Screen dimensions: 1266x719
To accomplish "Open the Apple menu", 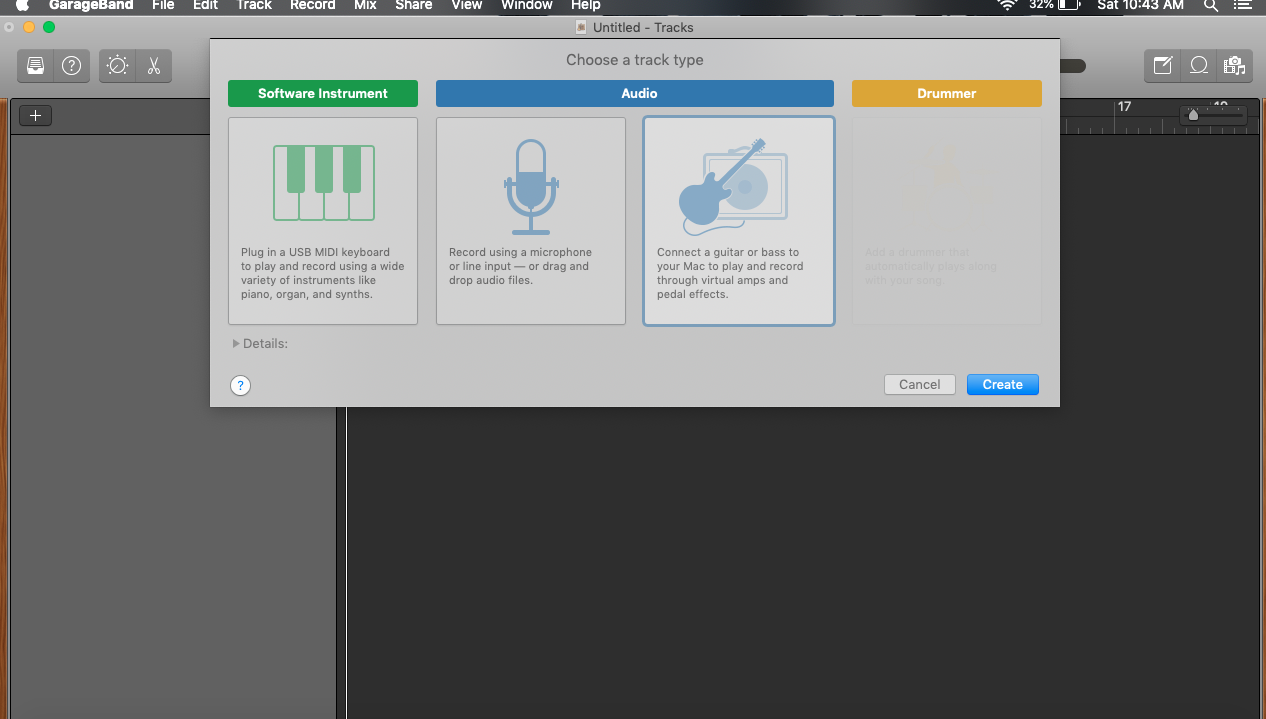I will (x=22, y=5).
